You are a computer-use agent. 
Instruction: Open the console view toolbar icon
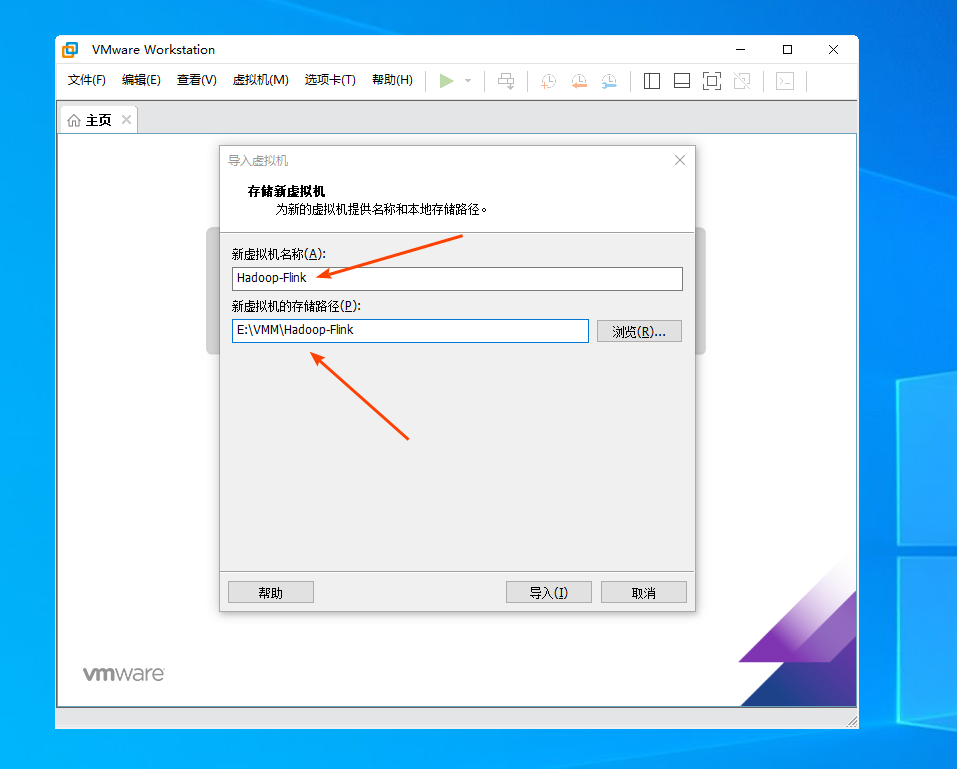(785, 81)
